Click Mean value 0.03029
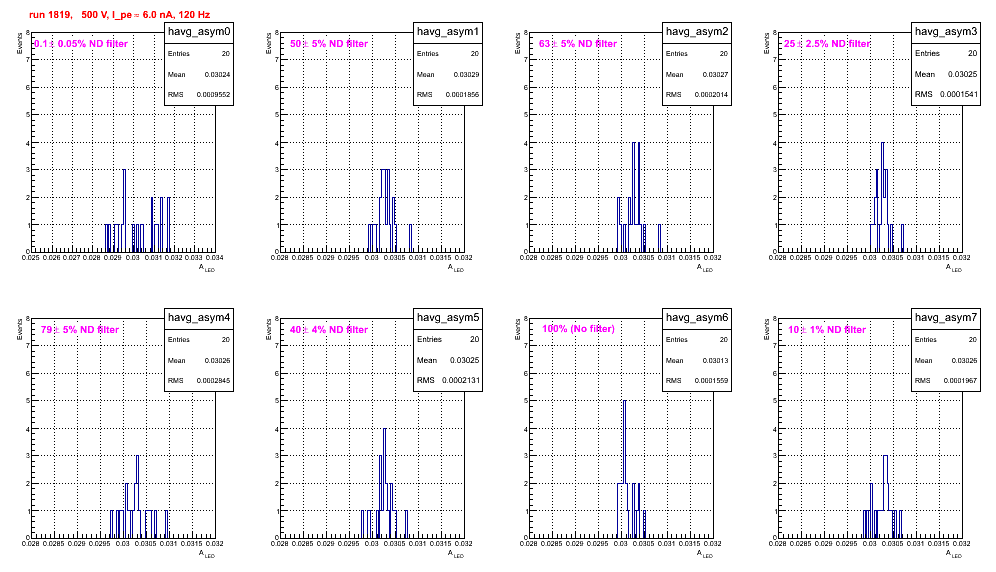The height and width of the screenshot is (572, 996). [x=466, y=75]
